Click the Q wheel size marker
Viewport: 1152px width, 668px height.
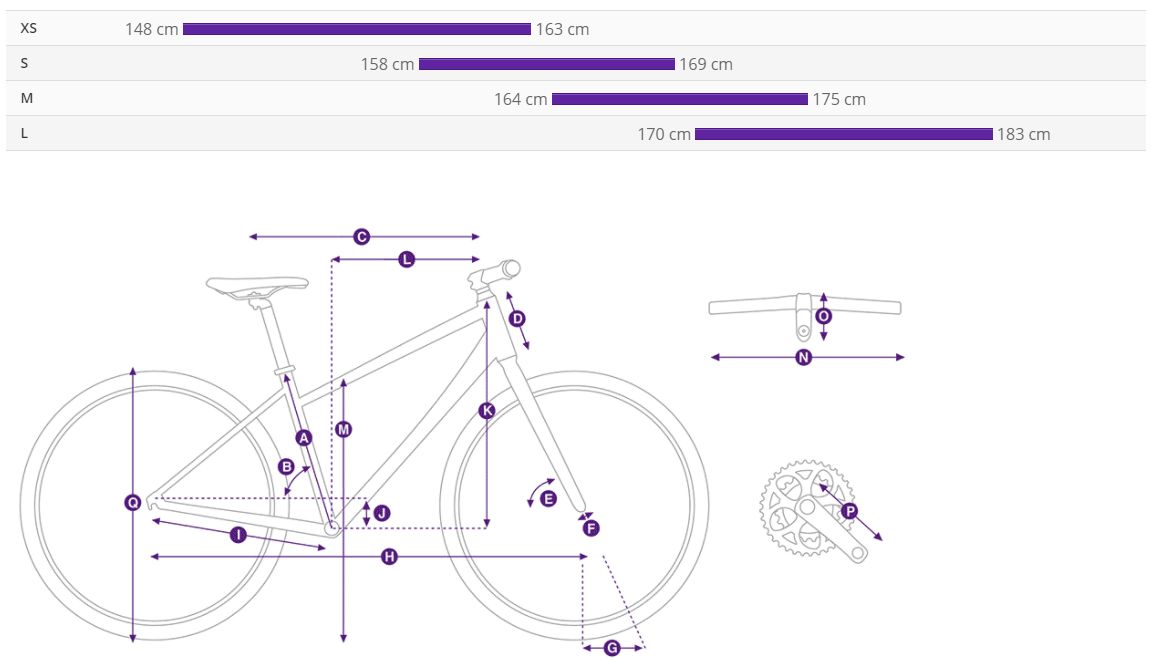[x=133, y=503]
